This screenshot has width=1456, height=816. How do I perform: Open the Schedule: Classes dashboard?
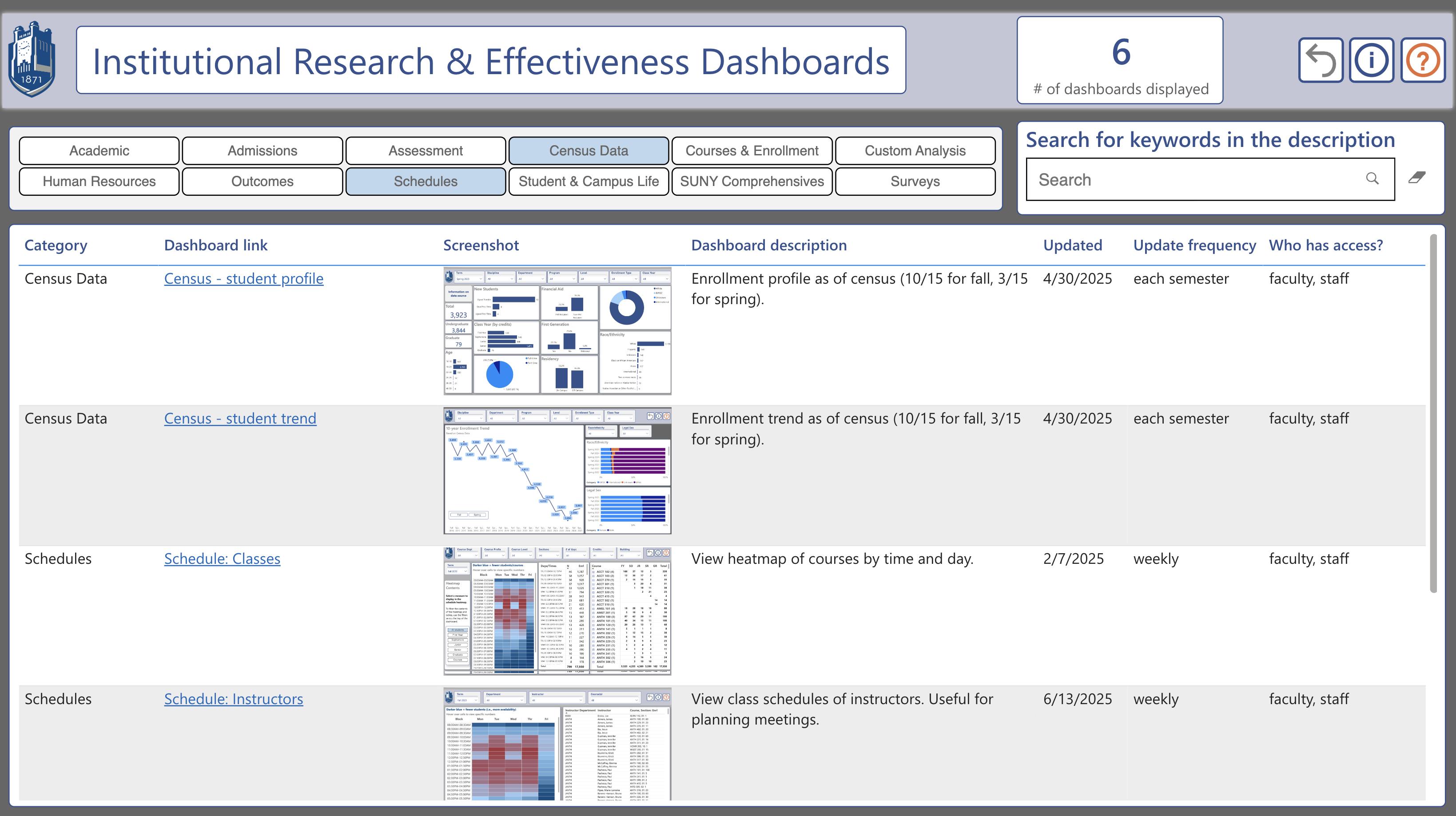click(222, 559)
